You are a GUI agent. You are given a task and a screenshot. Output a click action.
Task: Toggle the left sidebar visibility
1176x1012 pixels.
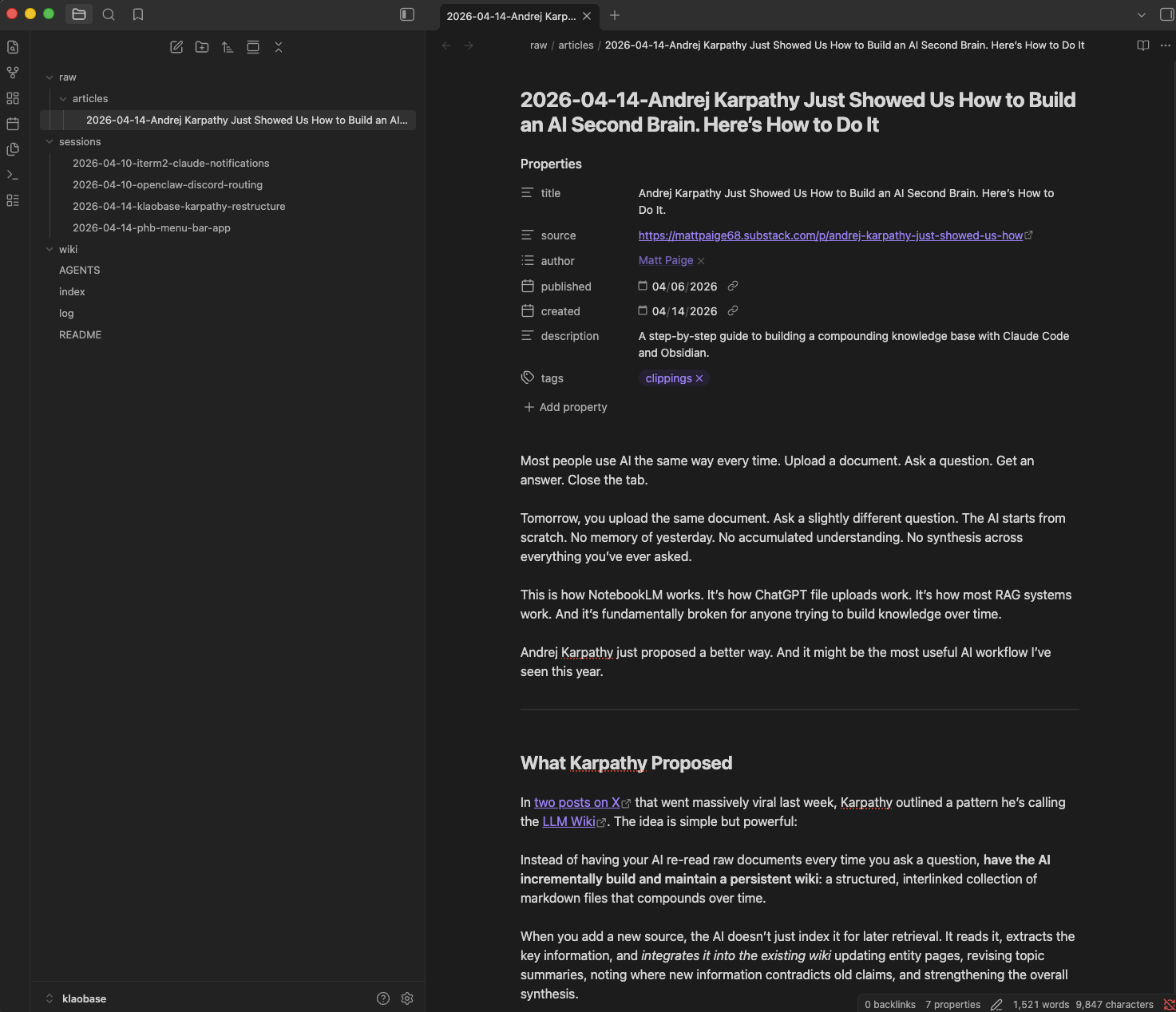coord(407,14)
